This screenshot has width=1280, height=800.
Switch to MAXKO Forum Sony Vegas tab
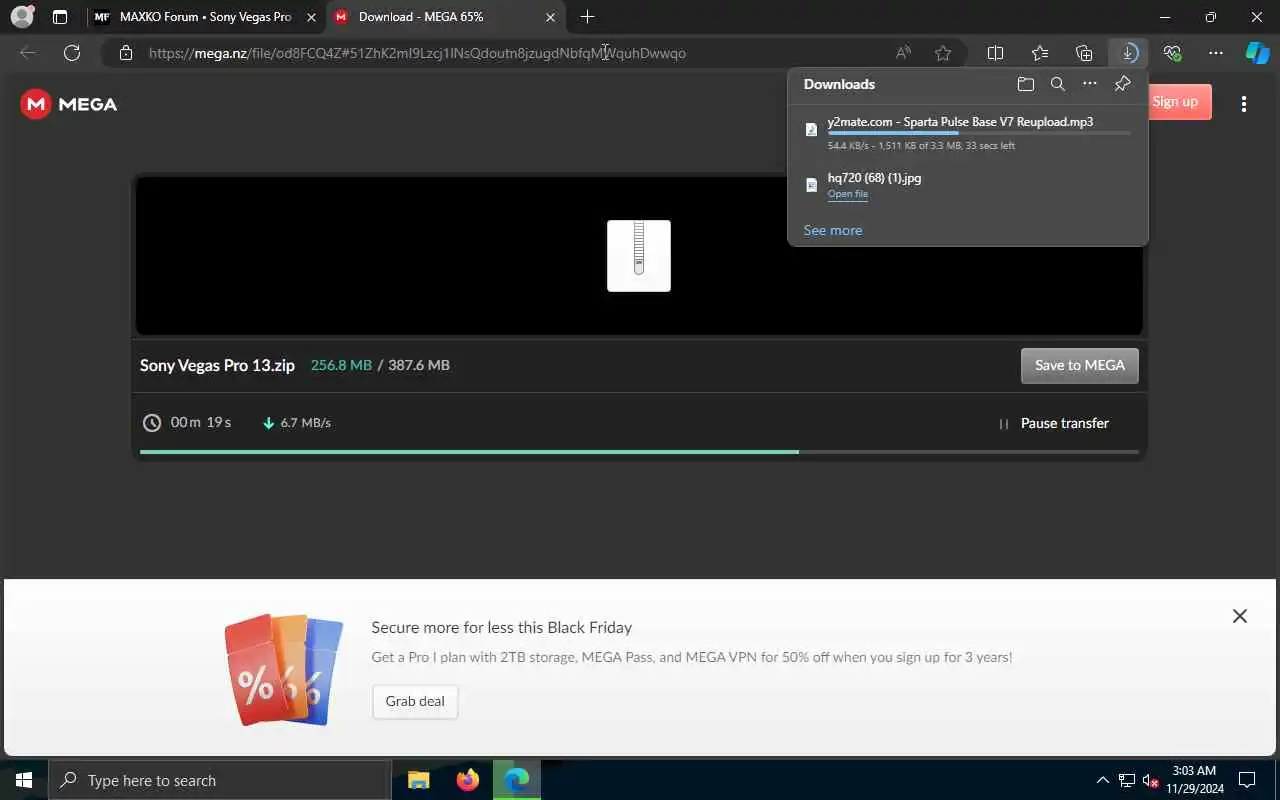pyautogui.click(x=205, y=17)
